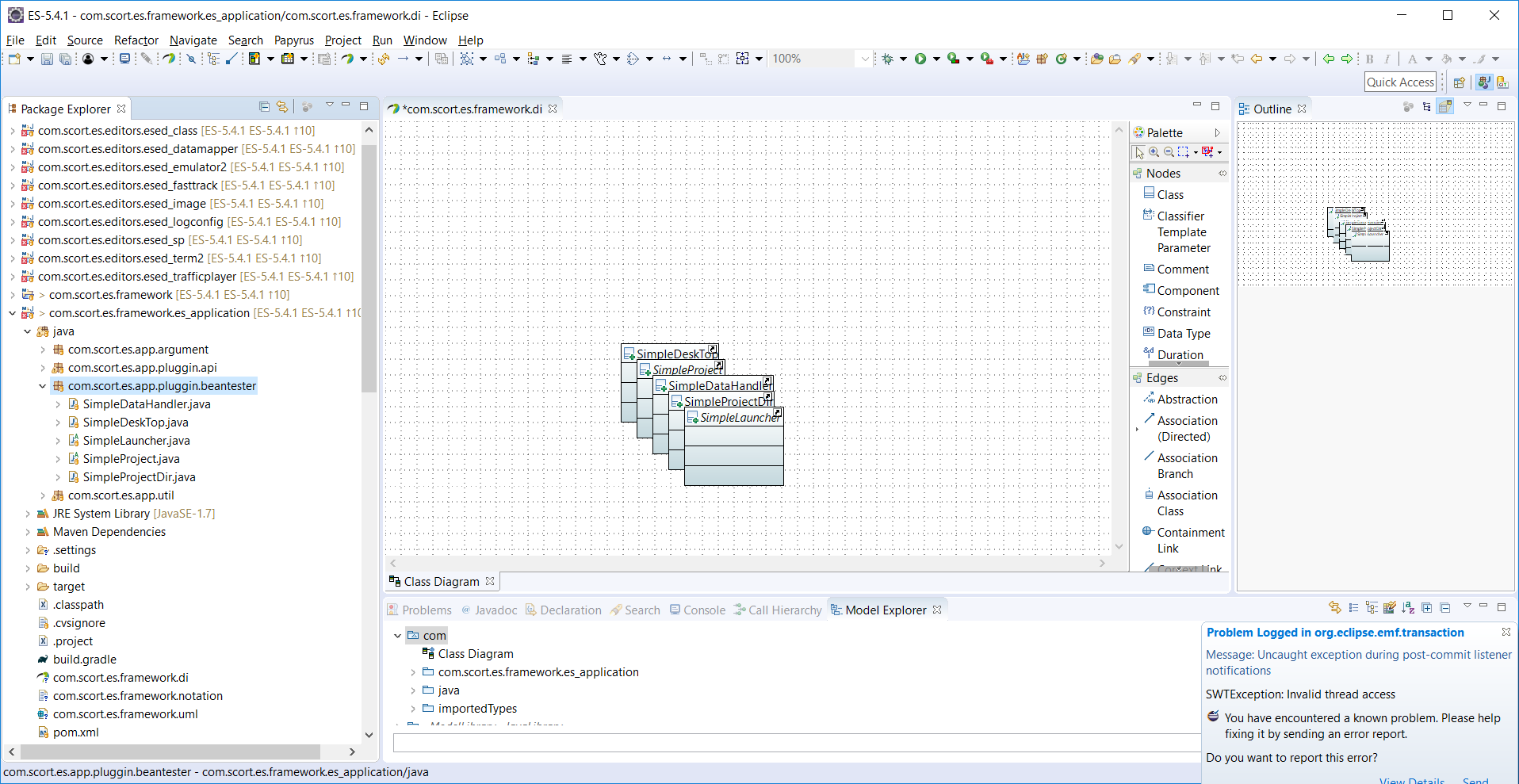Expand the Maven Dependencies node
This screenshot has width=1519, height=784.
28,532
